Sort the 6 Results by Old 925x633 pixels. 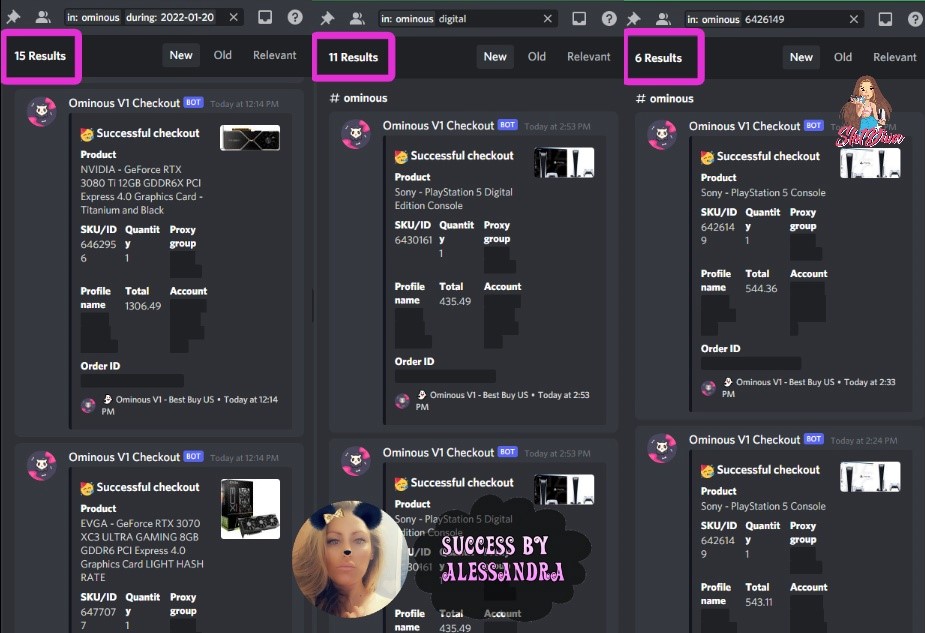point(842,57)
